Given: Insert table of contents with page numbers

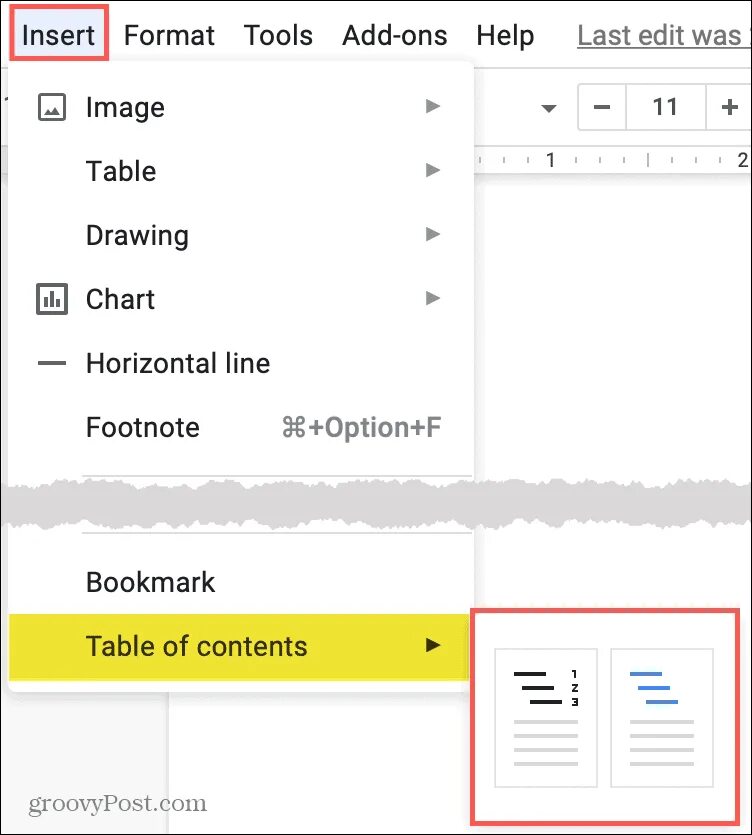Looking at the screenshot, I should click(546, 716).
